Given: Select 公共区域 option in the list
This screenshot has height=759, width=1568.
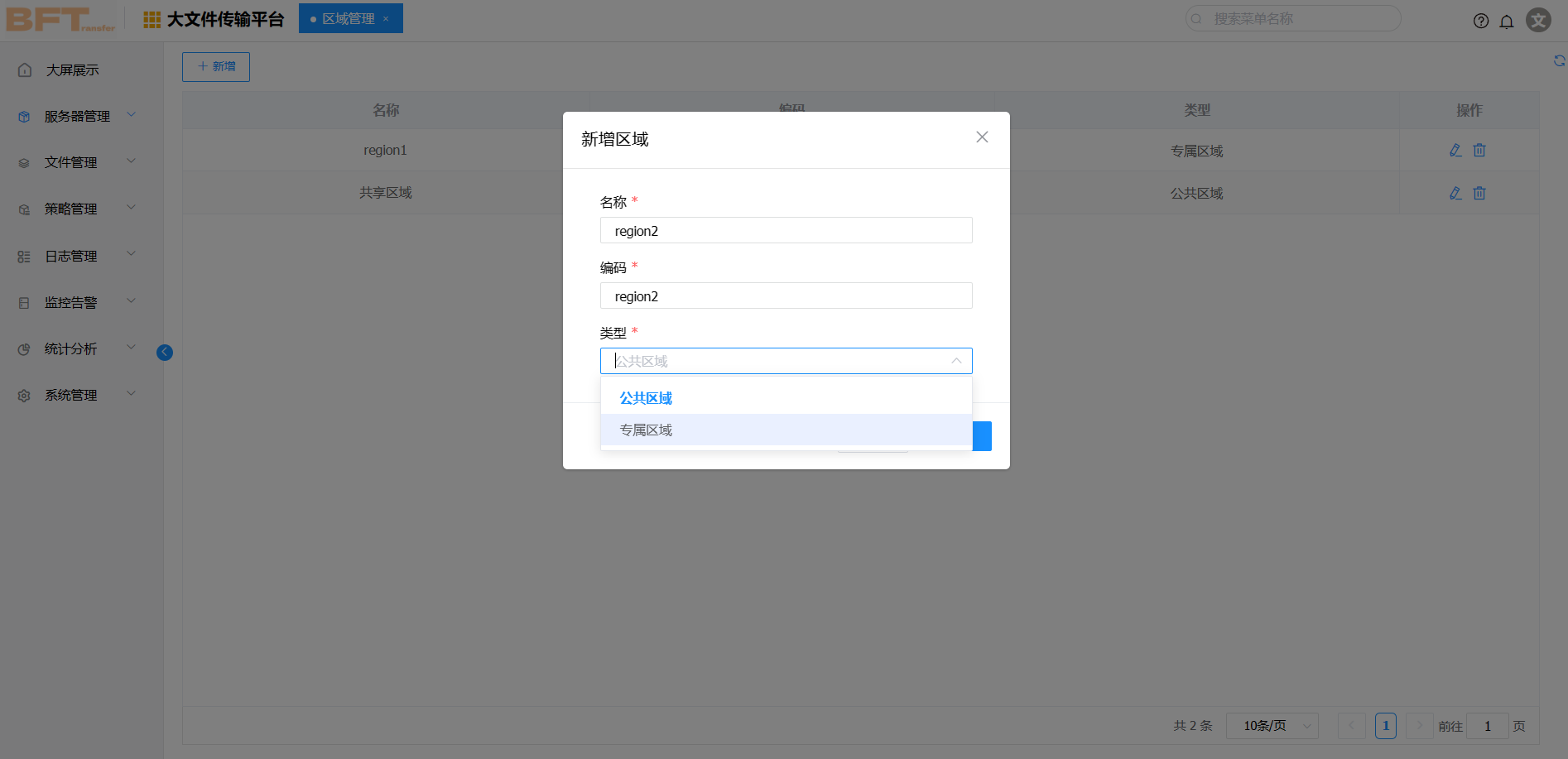Looking at the screenshot, I should click(646, 397).
